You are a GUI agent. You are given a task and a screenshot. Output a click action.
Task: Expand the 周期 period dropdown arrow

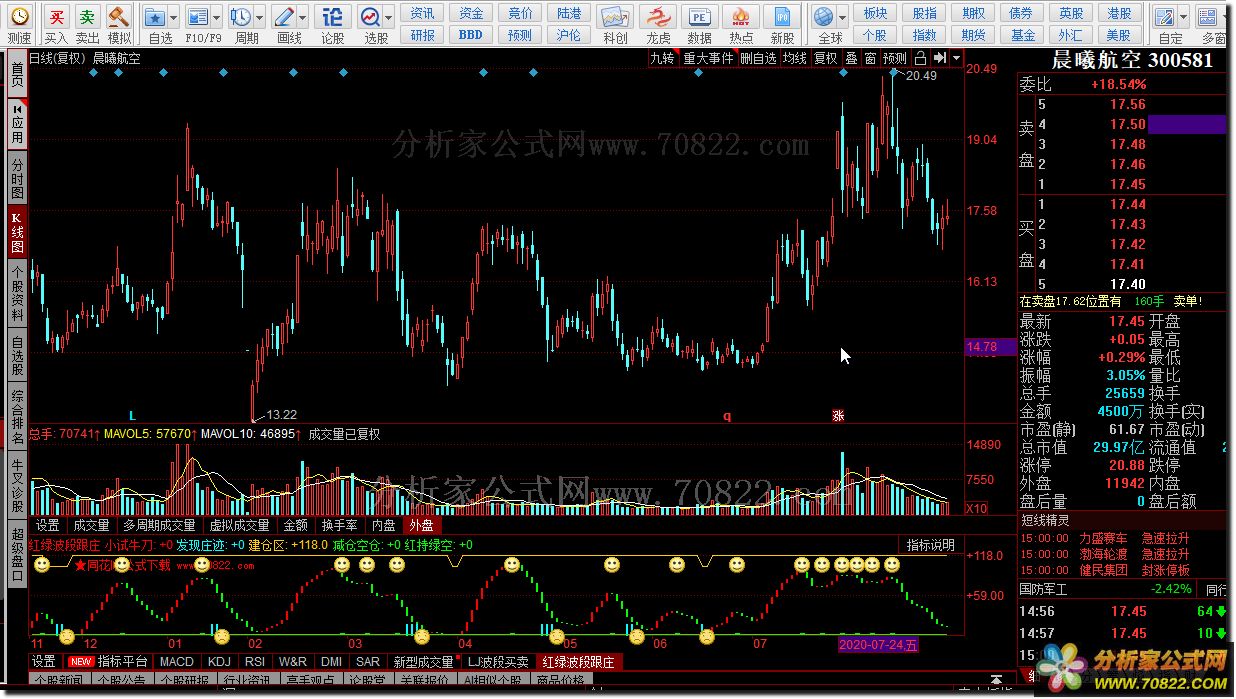(x=259, y=18)
